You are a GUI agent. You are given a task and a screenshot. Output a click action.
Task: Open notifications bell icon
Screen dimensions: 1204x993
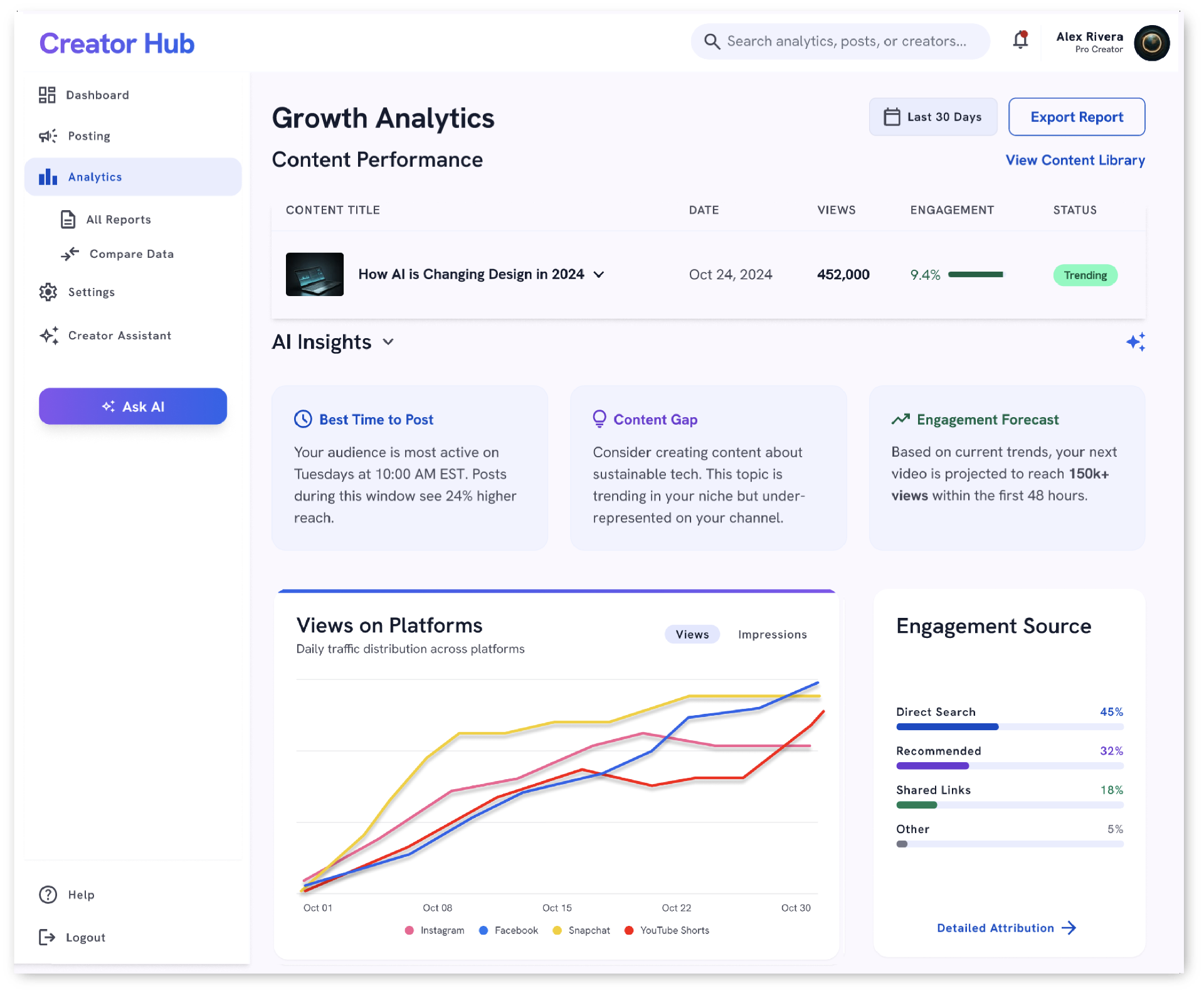coord(1020,40)
